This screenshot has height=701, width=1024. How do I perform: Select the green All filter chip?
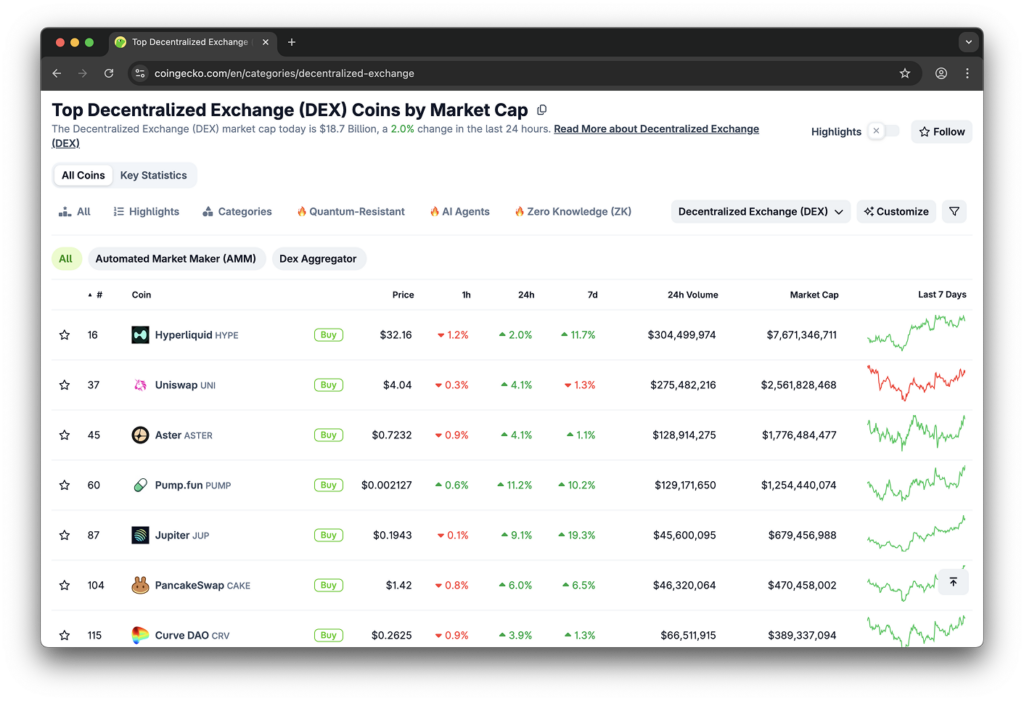[66, 259]
